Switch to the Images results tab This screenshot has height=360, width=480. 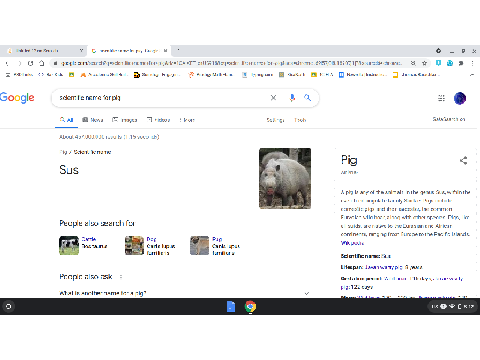125,120
